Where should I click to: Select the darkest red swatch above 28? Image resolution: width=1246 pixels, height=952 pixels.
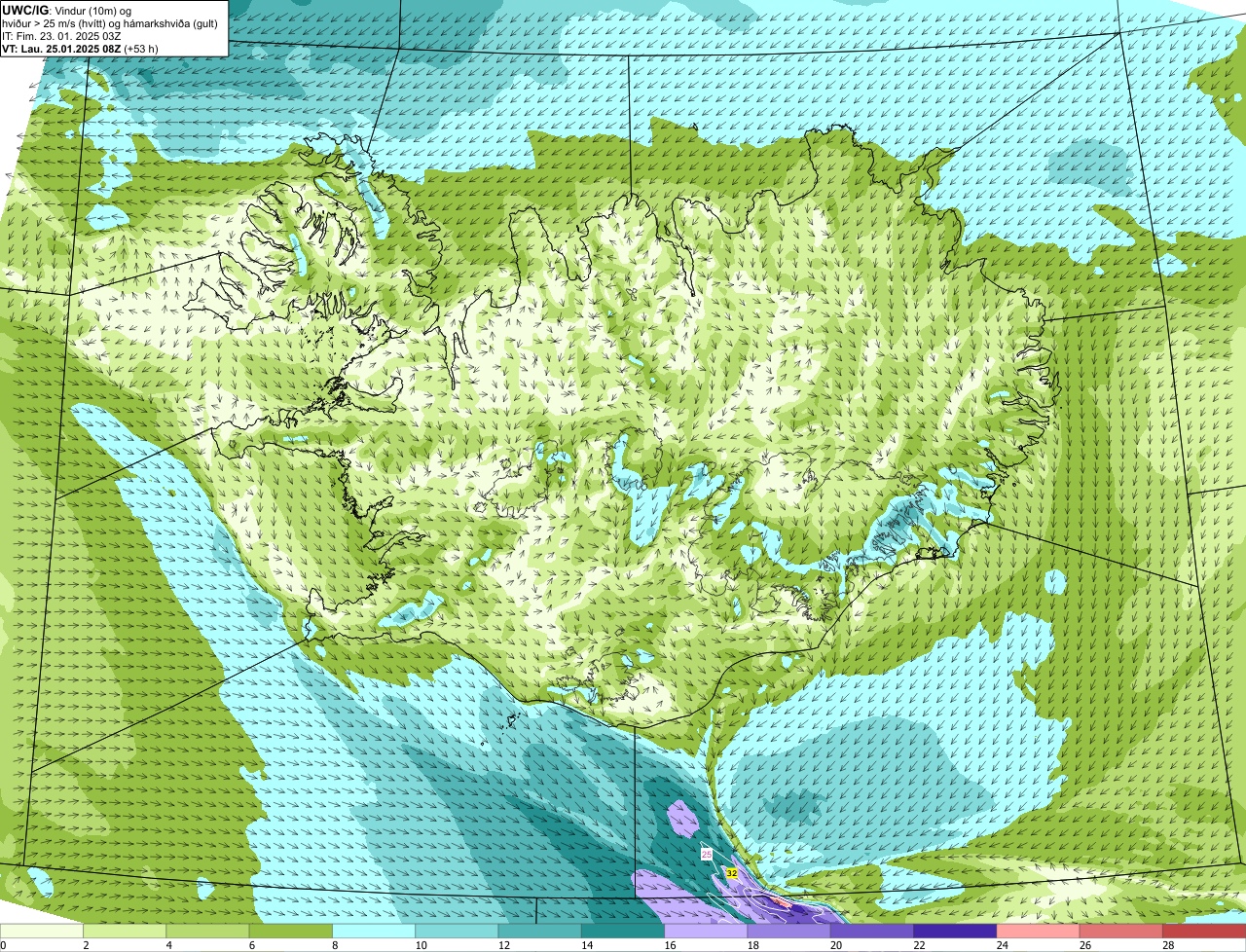point(1204,932)
